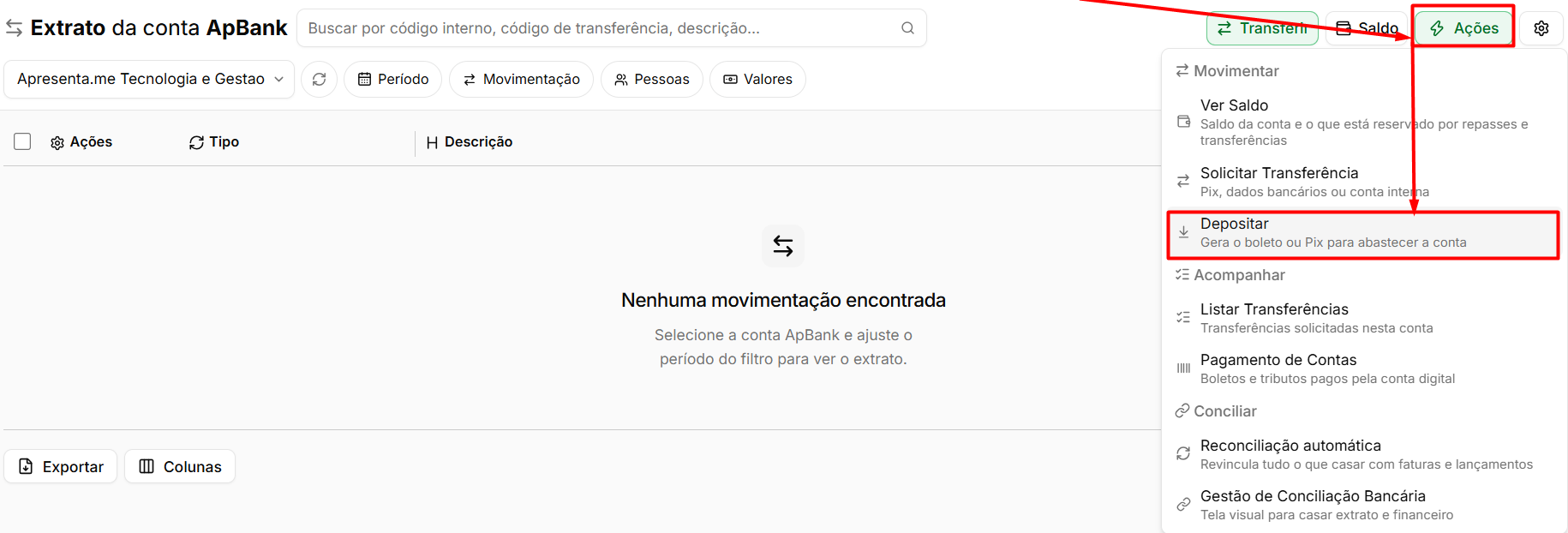Click the Extrato da conta ApBank title
The width and height of the screenshot is (1568, 533).
point(159,28)
